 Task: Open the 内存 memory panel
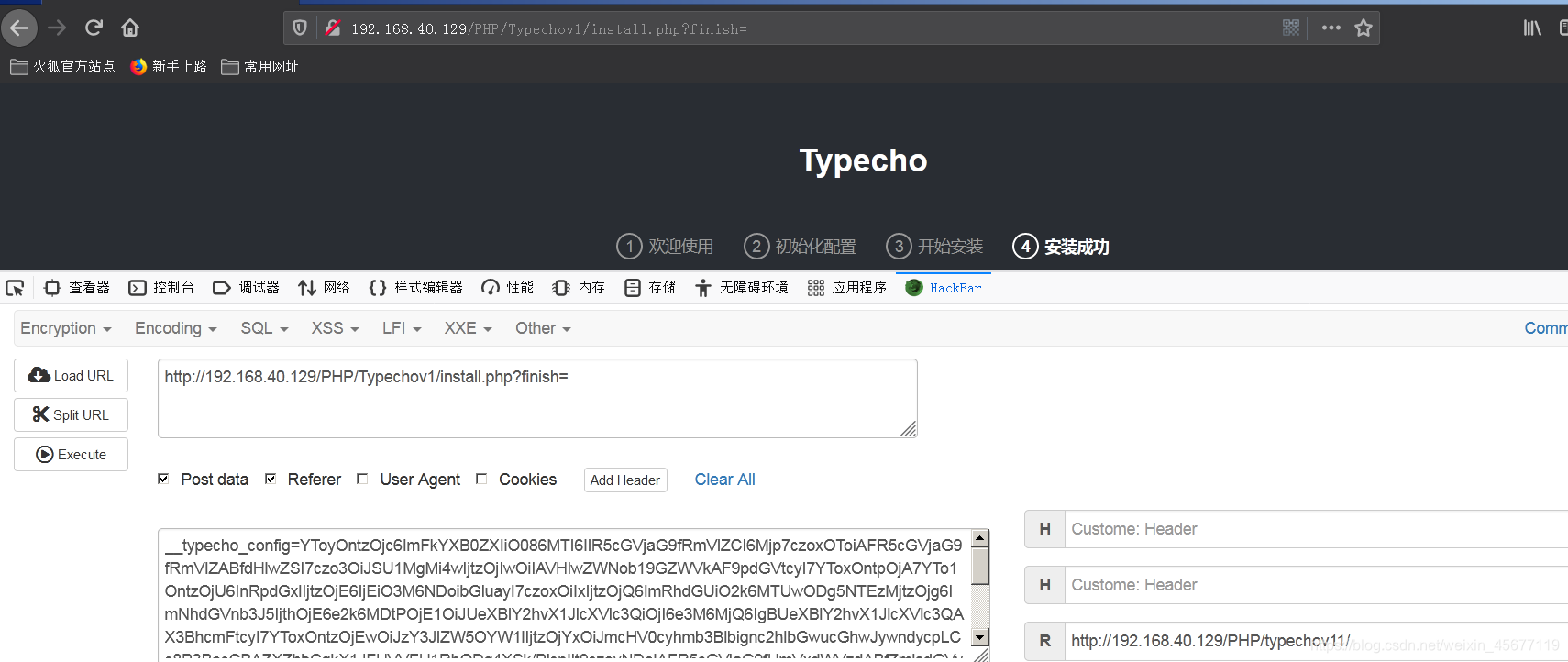[579, 288]
